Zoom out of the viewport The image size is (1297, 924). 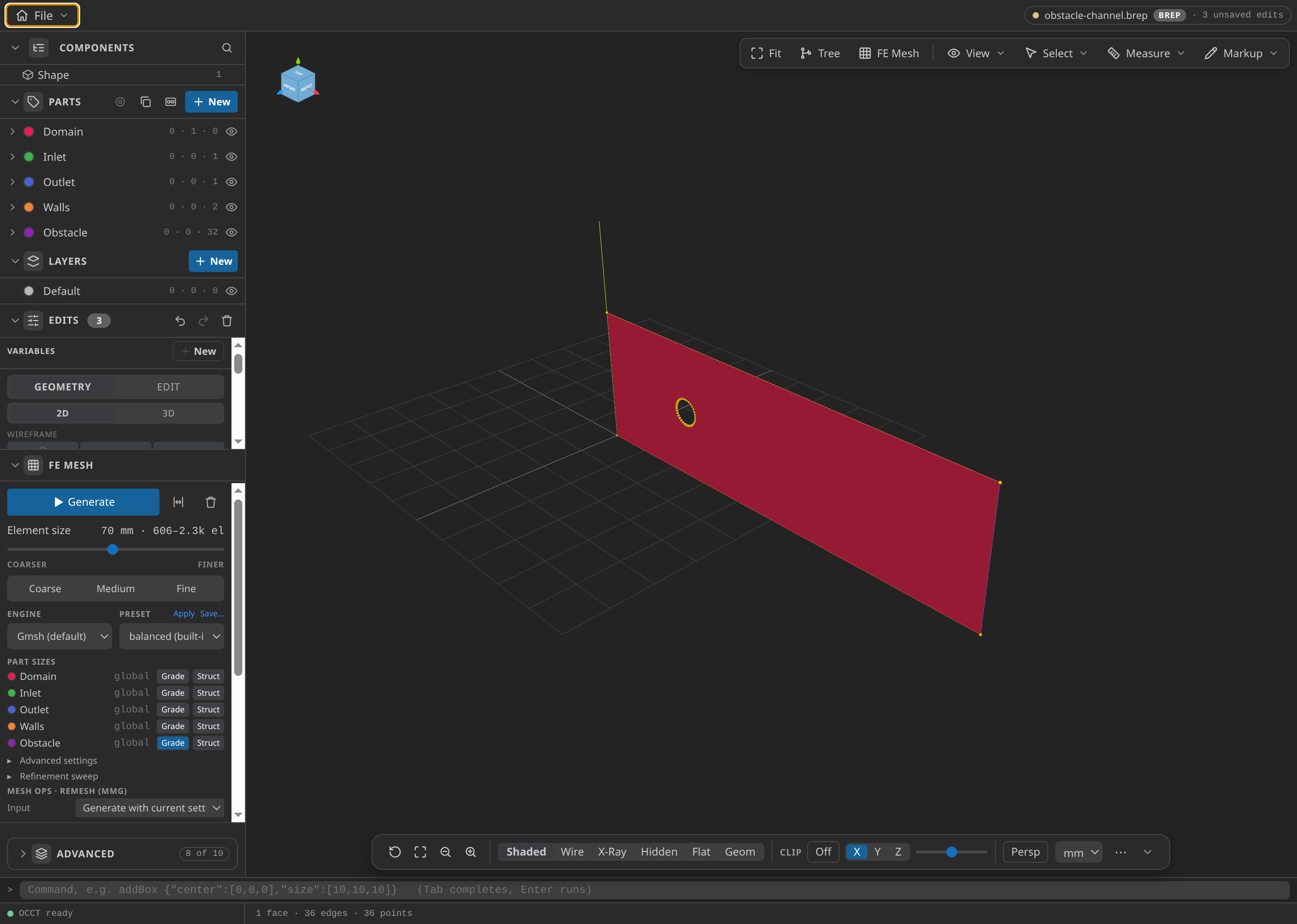(x=445, y=852)
